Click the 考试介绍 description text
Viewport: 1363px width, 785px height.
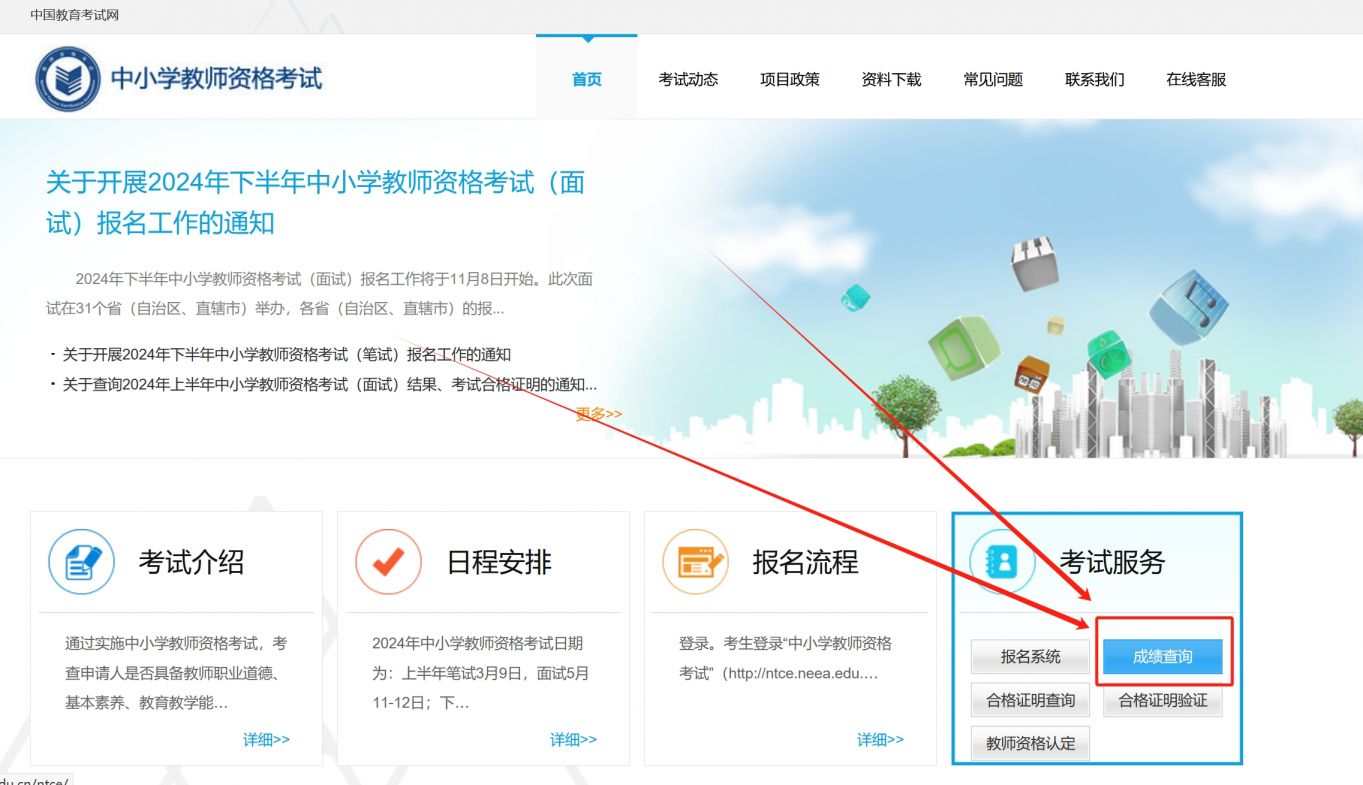pyautogui.click(x=176, y=673)
